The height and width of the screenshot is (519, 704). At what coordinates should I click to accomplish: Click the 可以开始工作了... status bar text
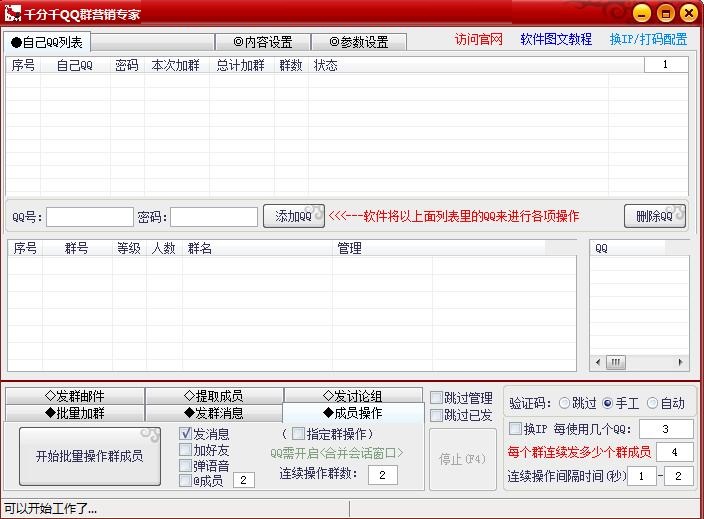point(50,509)
